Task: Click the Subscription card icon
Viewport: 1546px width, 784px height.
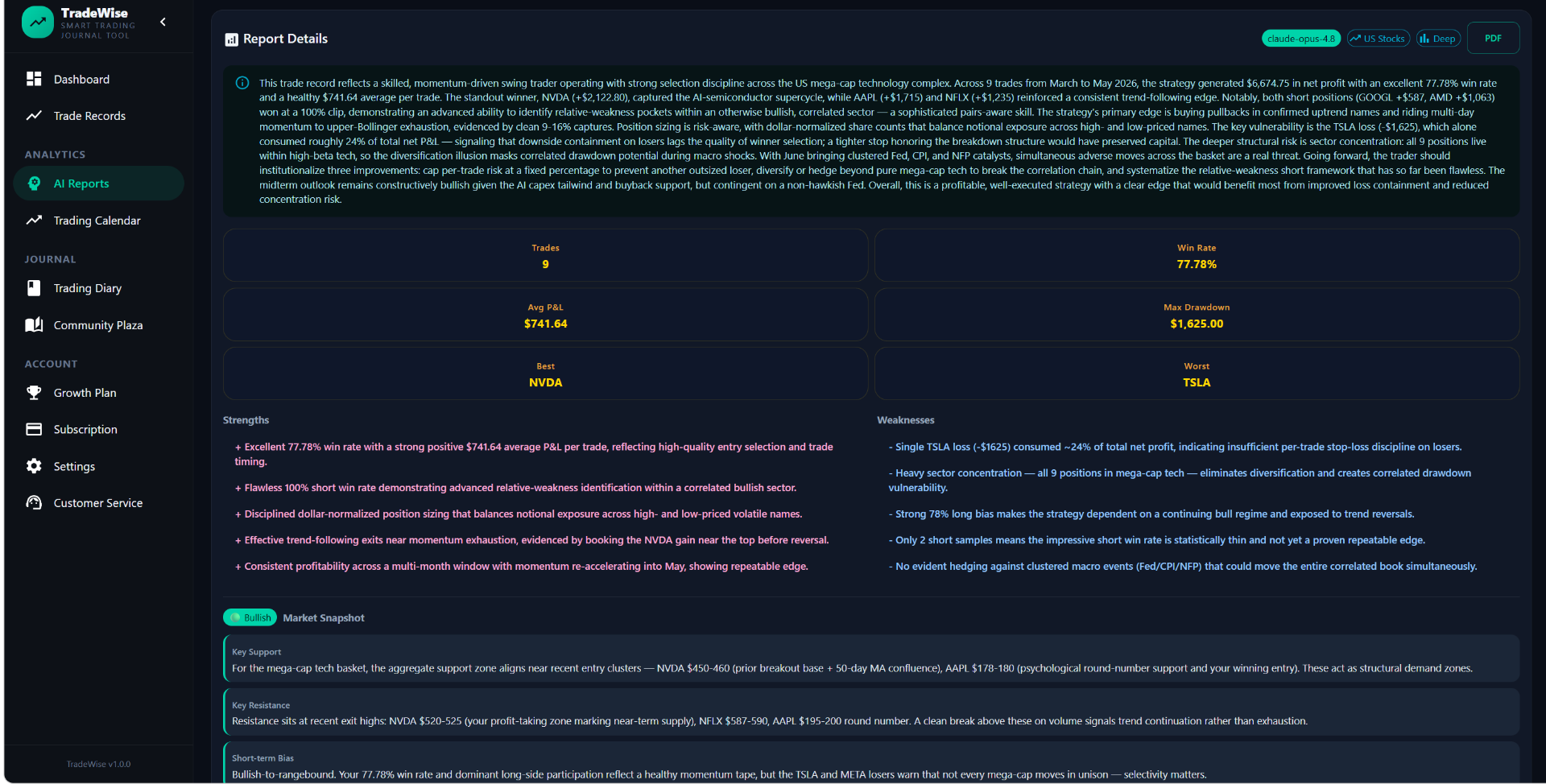Action: 34,429
